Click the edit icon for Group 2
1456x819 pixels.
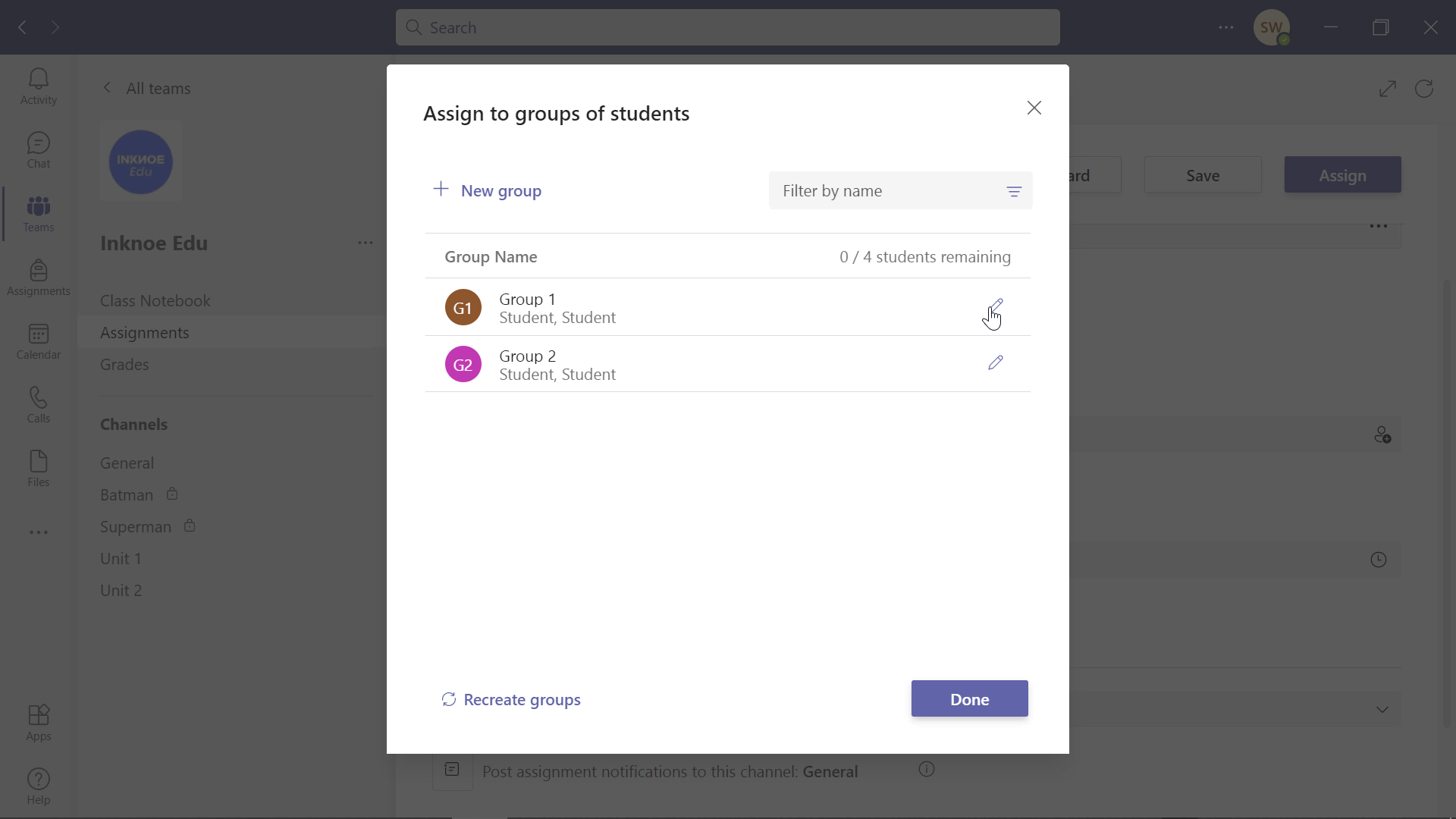(x=994, y=362)
